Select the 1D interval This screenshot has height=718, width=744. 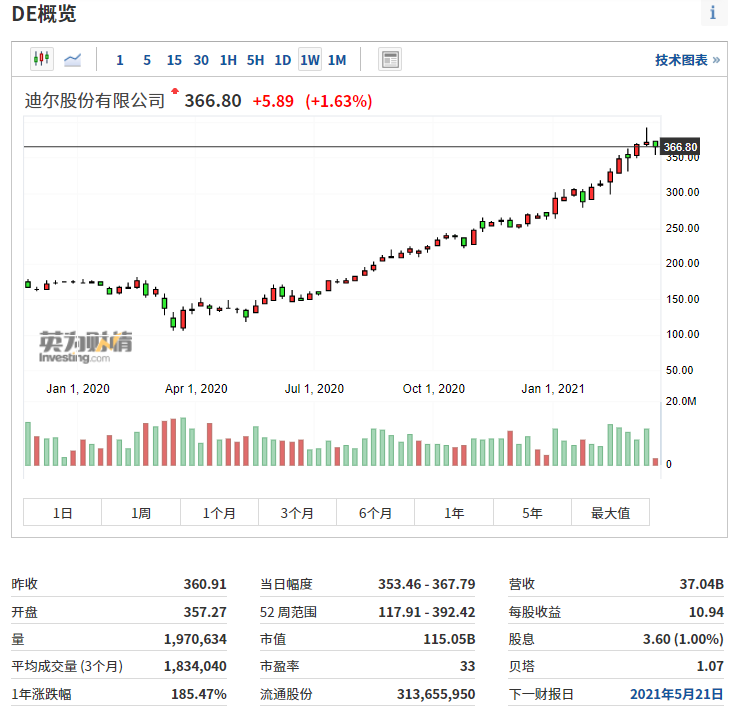click(x=283, y=60)
